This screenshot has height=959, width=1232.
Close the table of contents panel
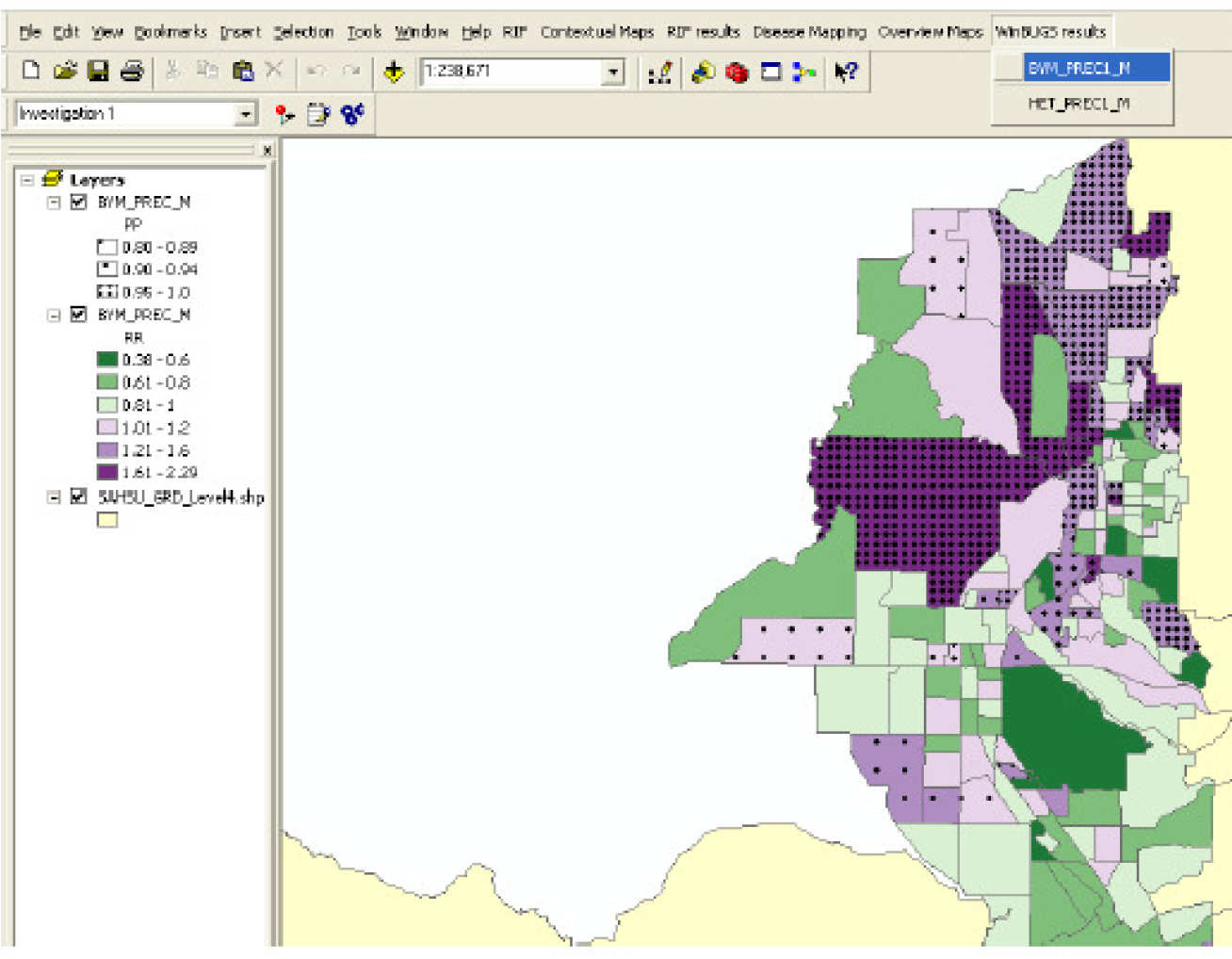pyautogui.click(x=267, y=150)
